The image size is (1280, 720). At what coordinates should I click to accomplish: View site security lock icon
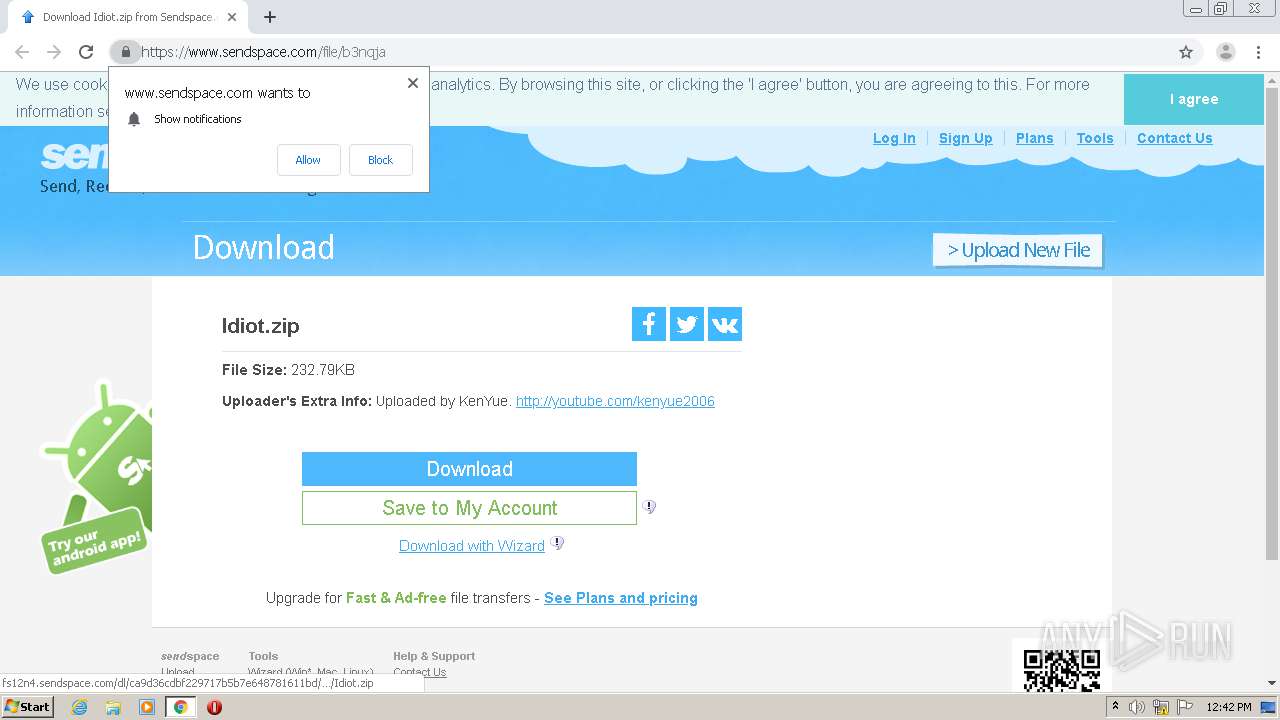click(125, 52)
